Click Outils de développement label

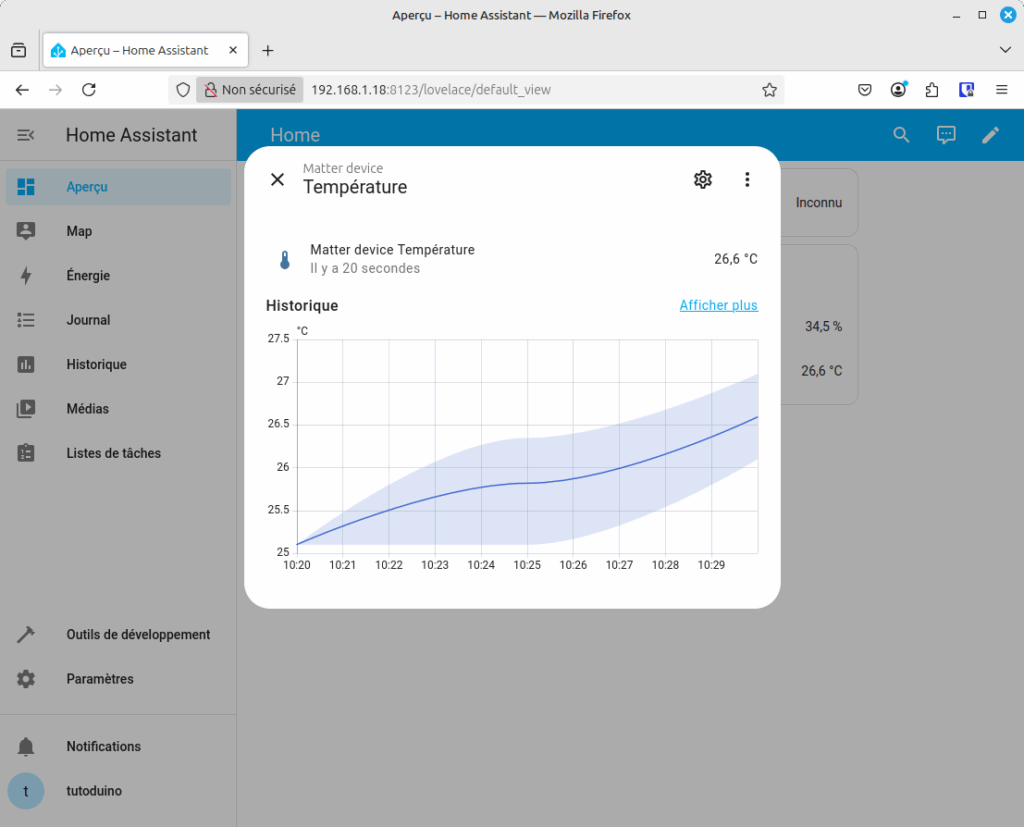138,634
